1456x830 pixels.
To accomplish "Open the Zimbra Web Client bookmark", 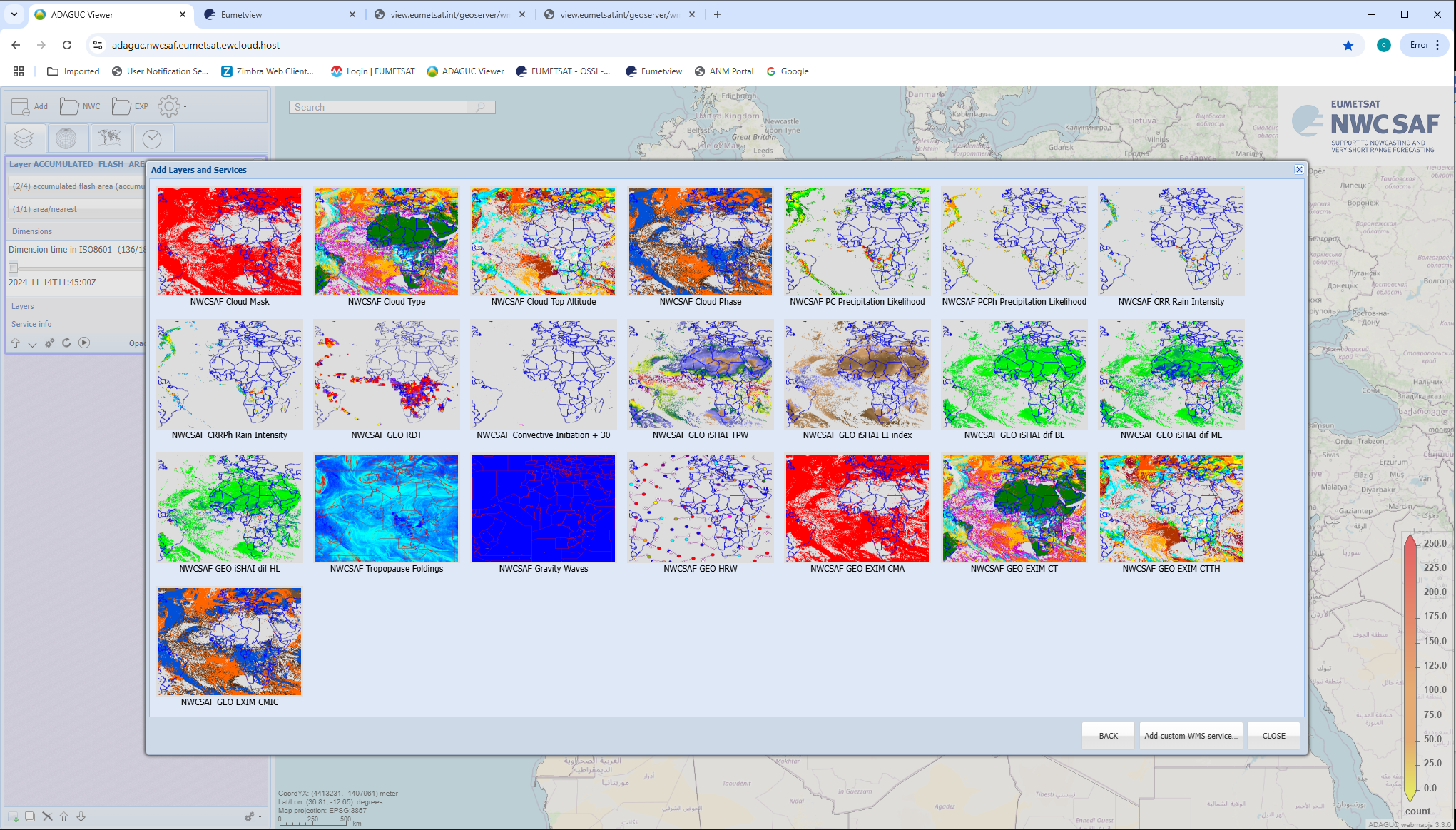I will (x=268, y=71).
